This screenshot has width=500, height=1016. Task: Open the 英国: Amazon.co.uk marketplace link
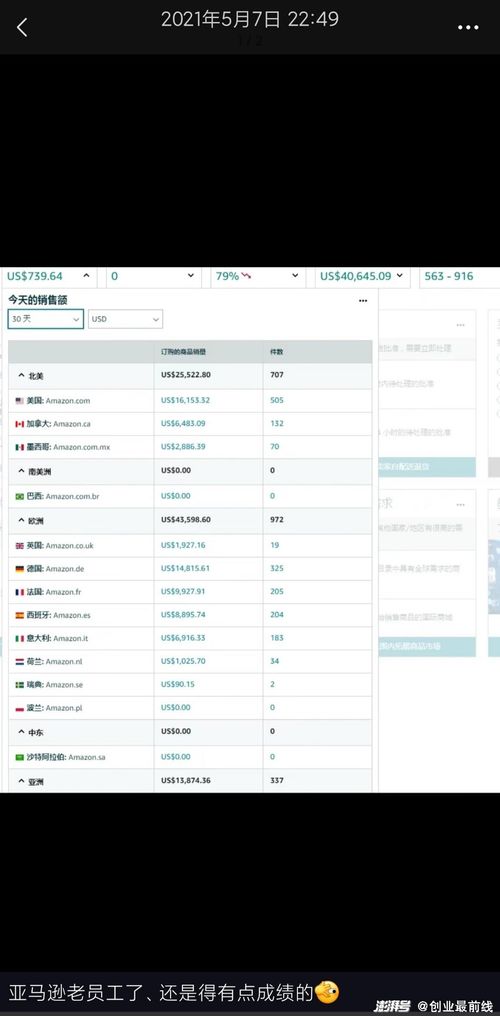coord(60,546)
